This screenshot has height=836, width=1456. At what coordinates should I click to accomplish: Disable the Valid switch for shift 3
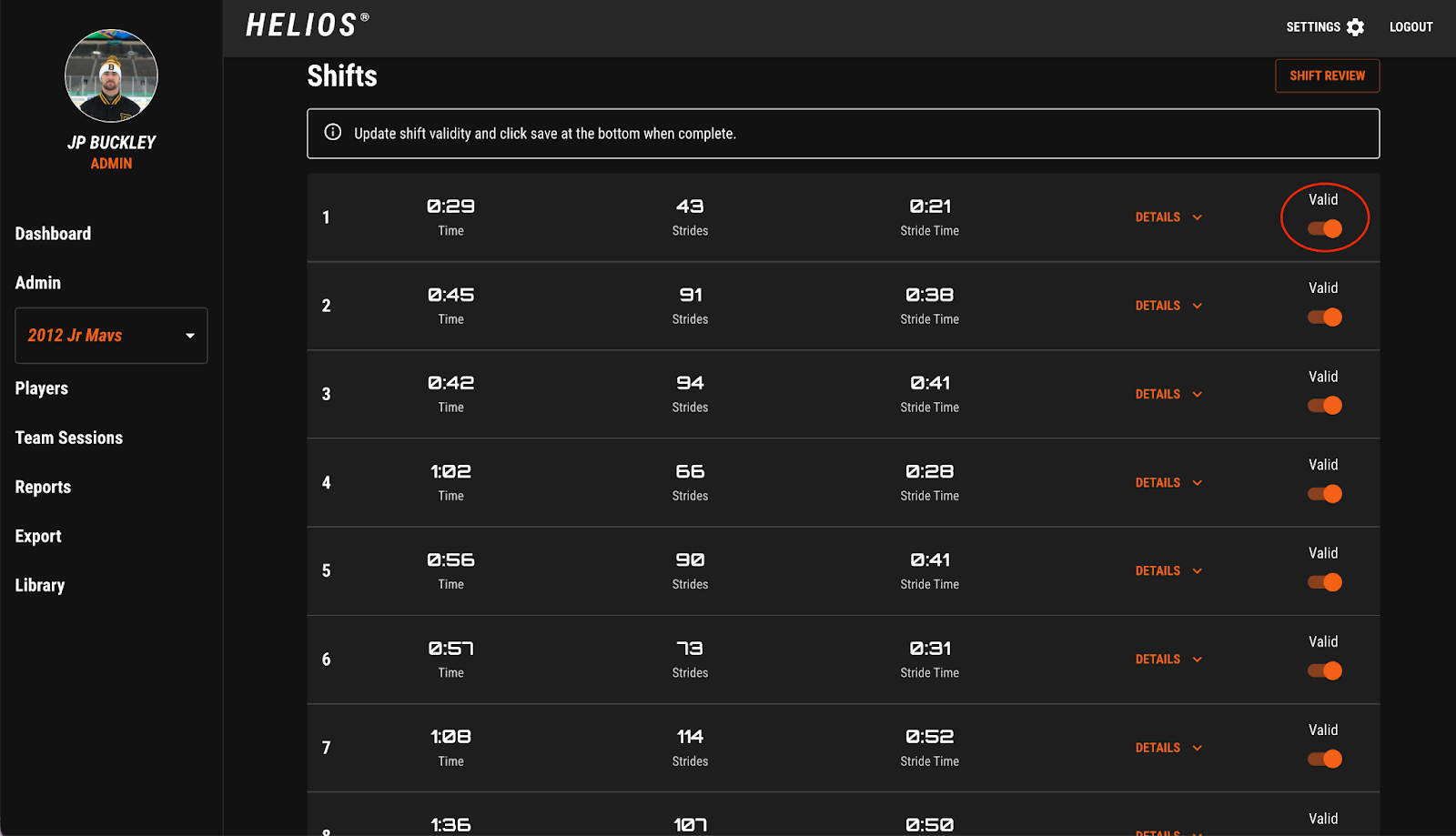pyautogui.click(x=1325, y=406)
